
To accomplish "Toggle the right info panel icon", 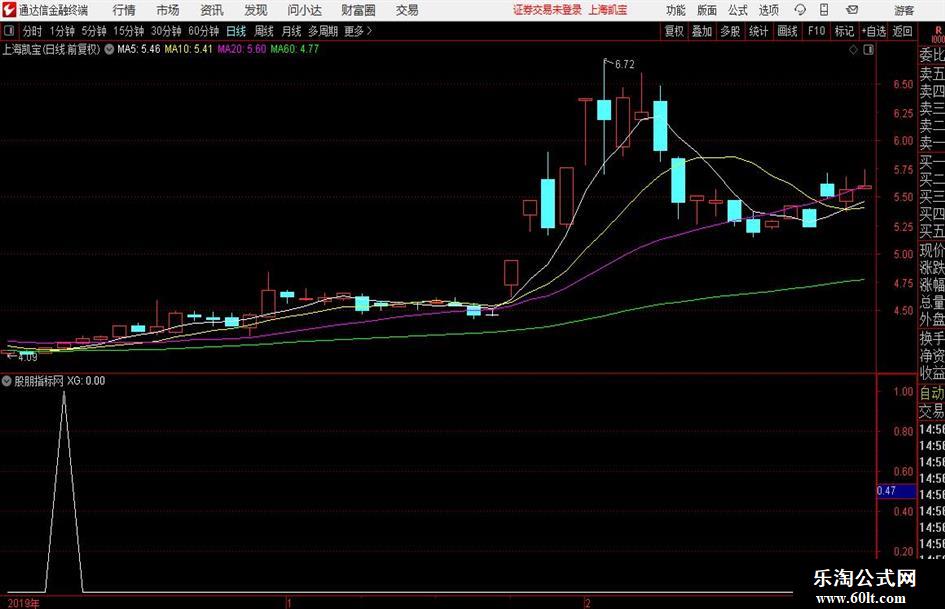I will pos(868,50).
